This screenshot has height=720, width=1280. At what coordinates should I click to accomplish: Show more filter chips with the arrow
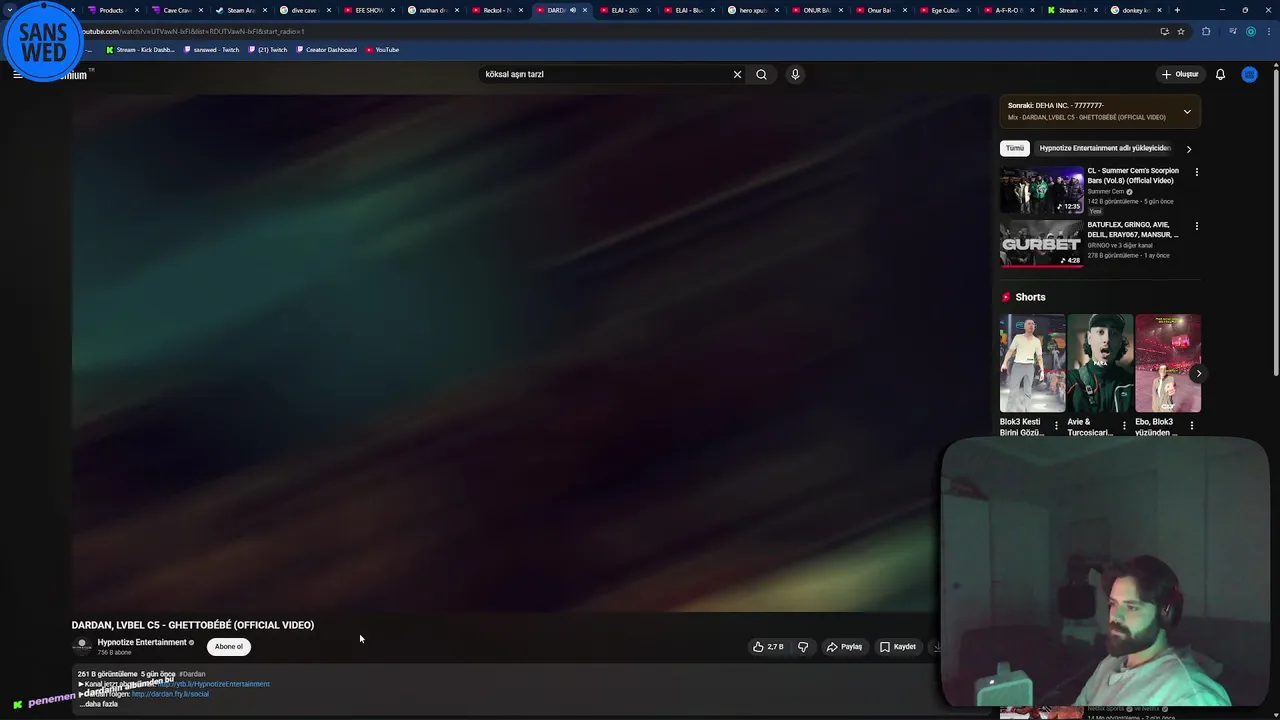click(x=1188, y=149)
